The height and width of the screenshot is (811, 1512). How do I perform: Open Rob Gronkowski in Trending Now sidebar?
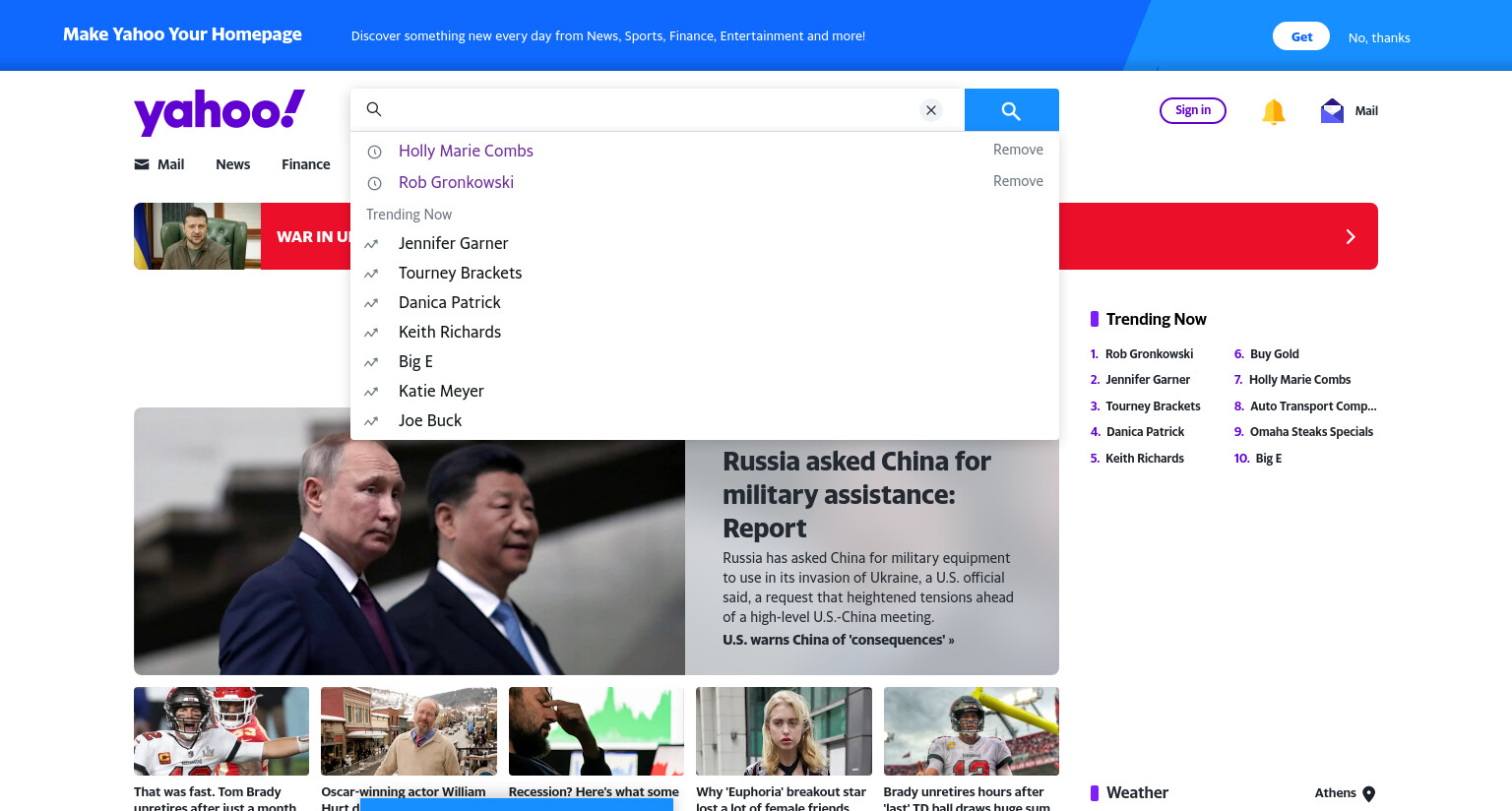coord(1149,354)
